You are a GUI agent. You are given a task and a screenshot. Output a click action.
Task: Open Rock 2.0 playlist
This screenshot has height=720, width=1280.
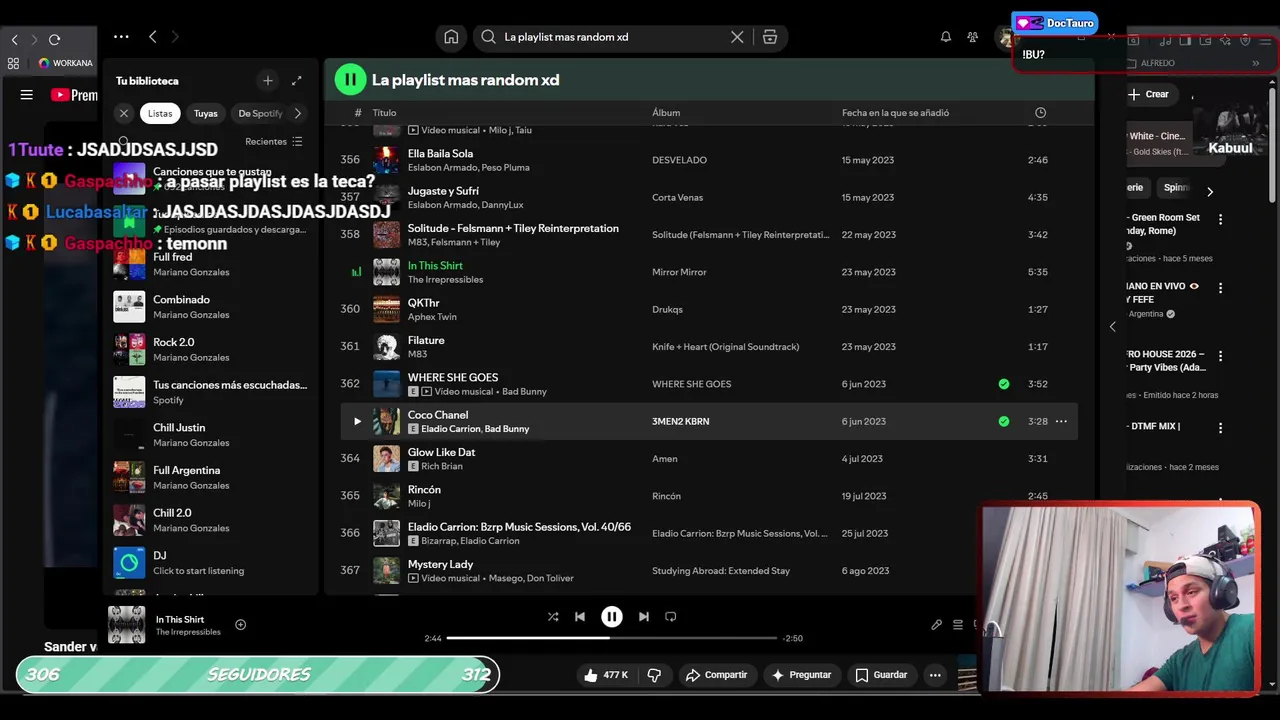(211, 349)
